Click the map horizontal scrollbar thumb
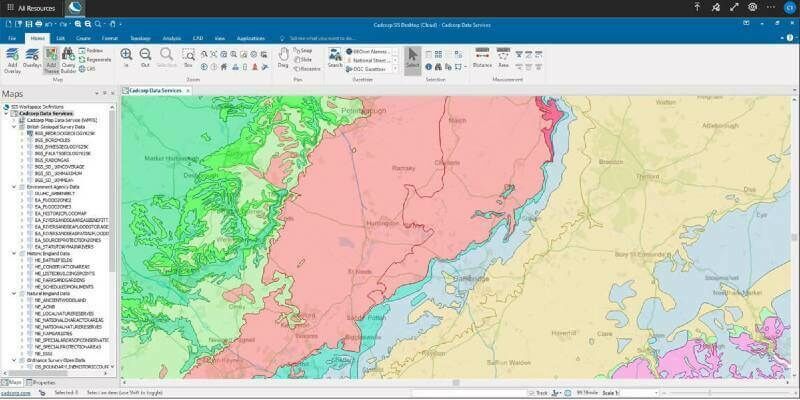Screen dimensions: 800x400 456,382
